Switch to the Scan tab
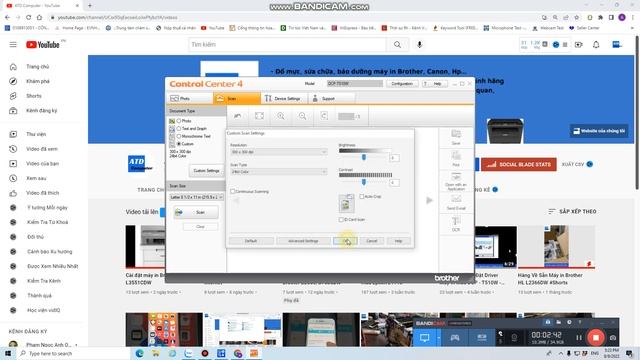640x360 pixels. click(237, 98)
